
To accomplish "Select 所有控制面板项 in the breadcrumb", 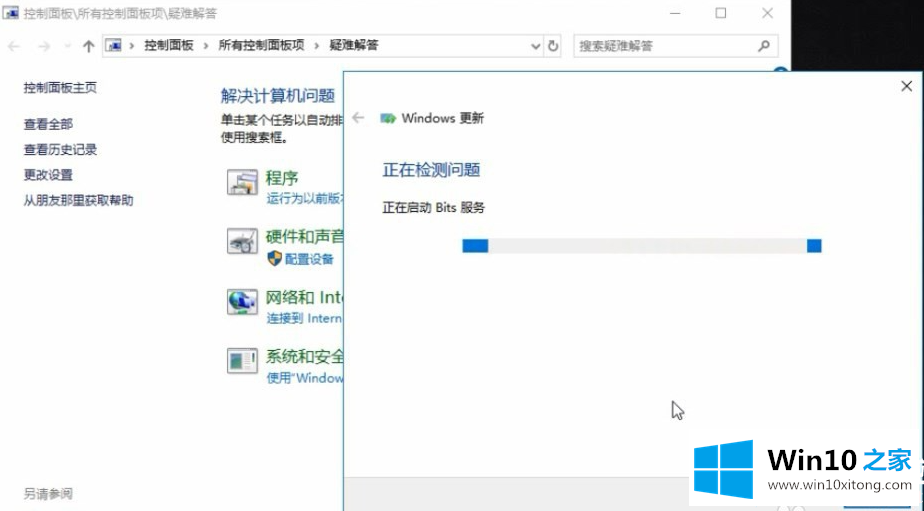I will tap(261, 46).
